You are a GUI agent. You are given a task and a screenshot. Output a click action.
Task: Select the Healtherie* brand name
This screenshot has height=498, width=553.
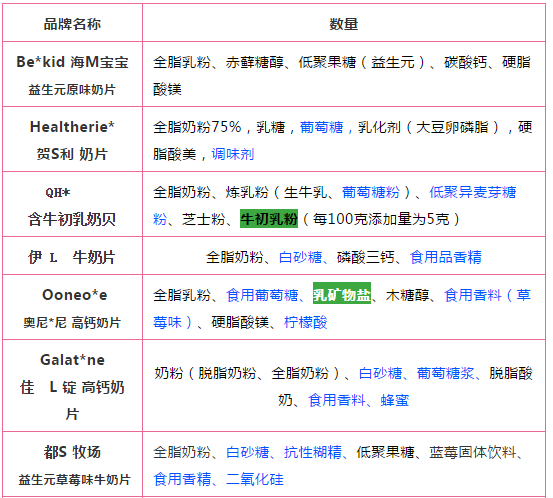coord(72,127)
